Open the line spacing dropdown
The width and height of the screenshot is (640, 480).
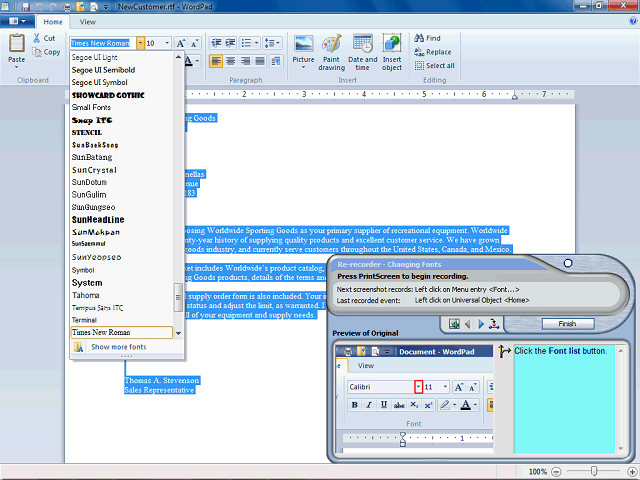tap(272, 43)
